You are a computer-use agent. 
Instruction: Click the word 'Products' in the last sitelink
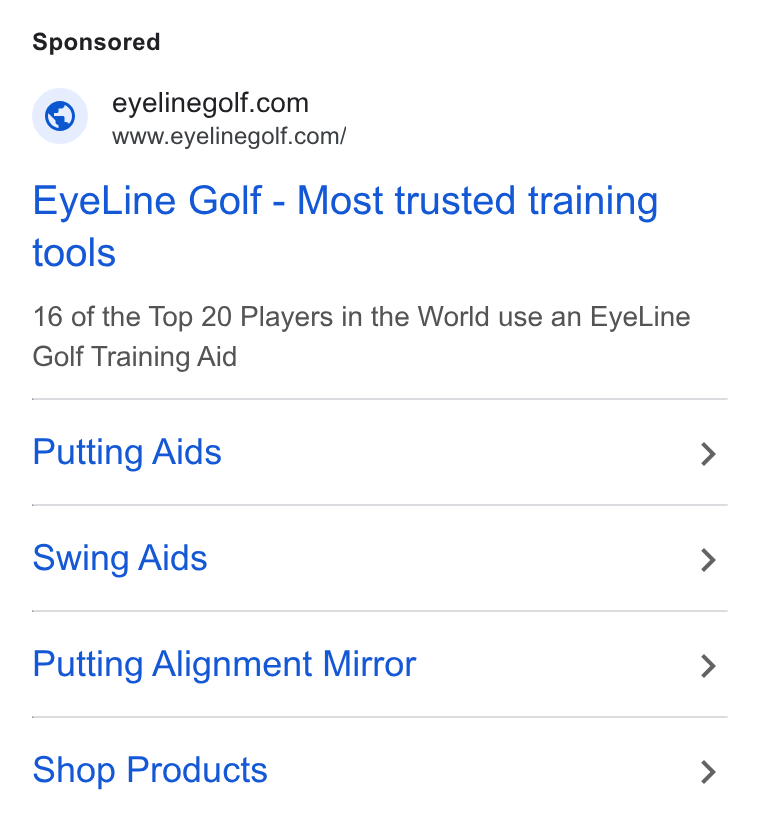point(197,770)
